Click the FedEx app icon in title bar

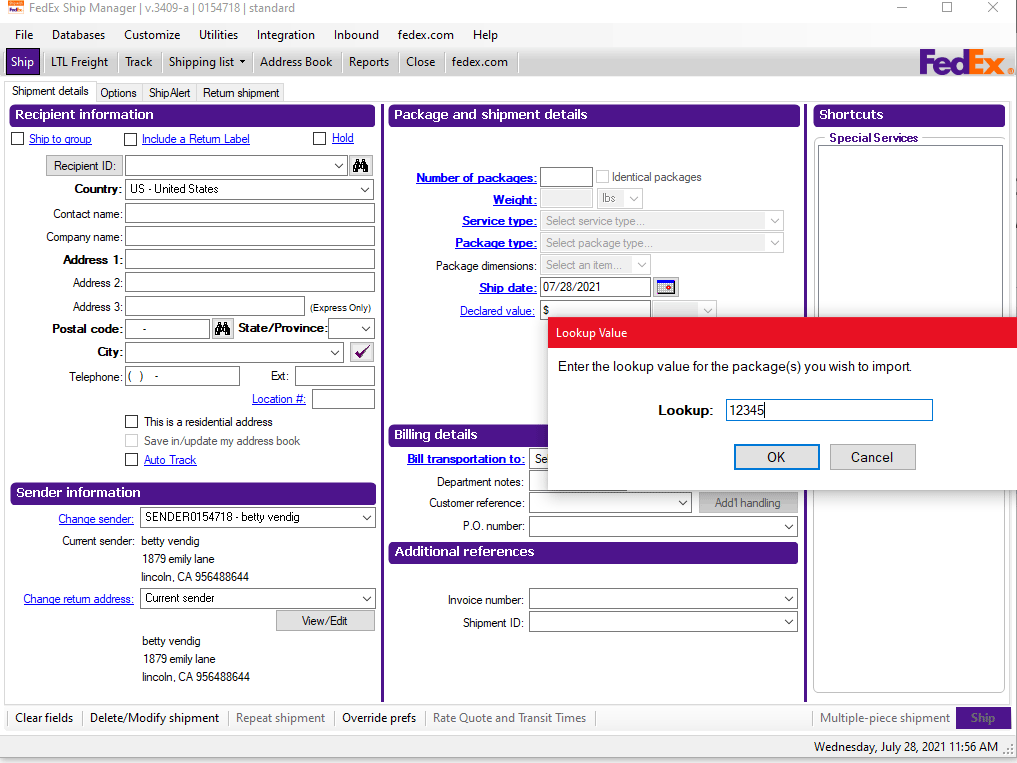click(x=16, y=8)
